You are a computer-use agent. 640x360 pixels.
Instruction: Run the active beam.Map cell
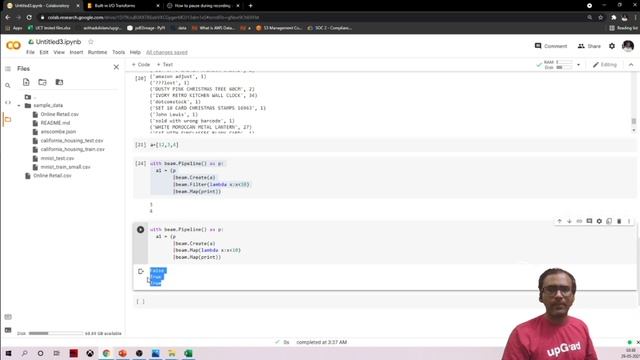pyautogui.click(x=140, y=229)
